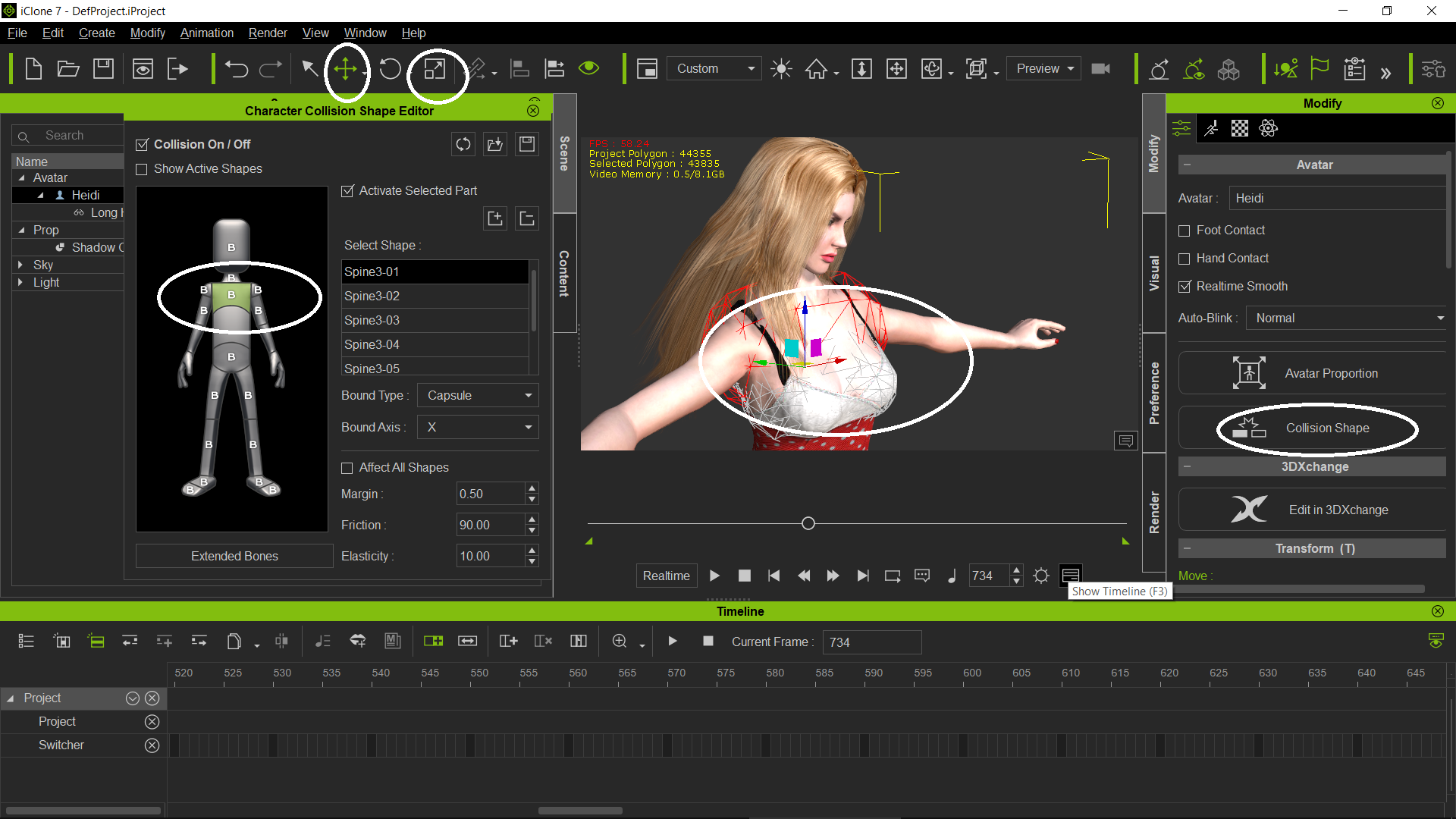Viewport: 1456px width, 819px height.
Task: Click the Redo arrow in the toolbar
Action: (271, 69)
